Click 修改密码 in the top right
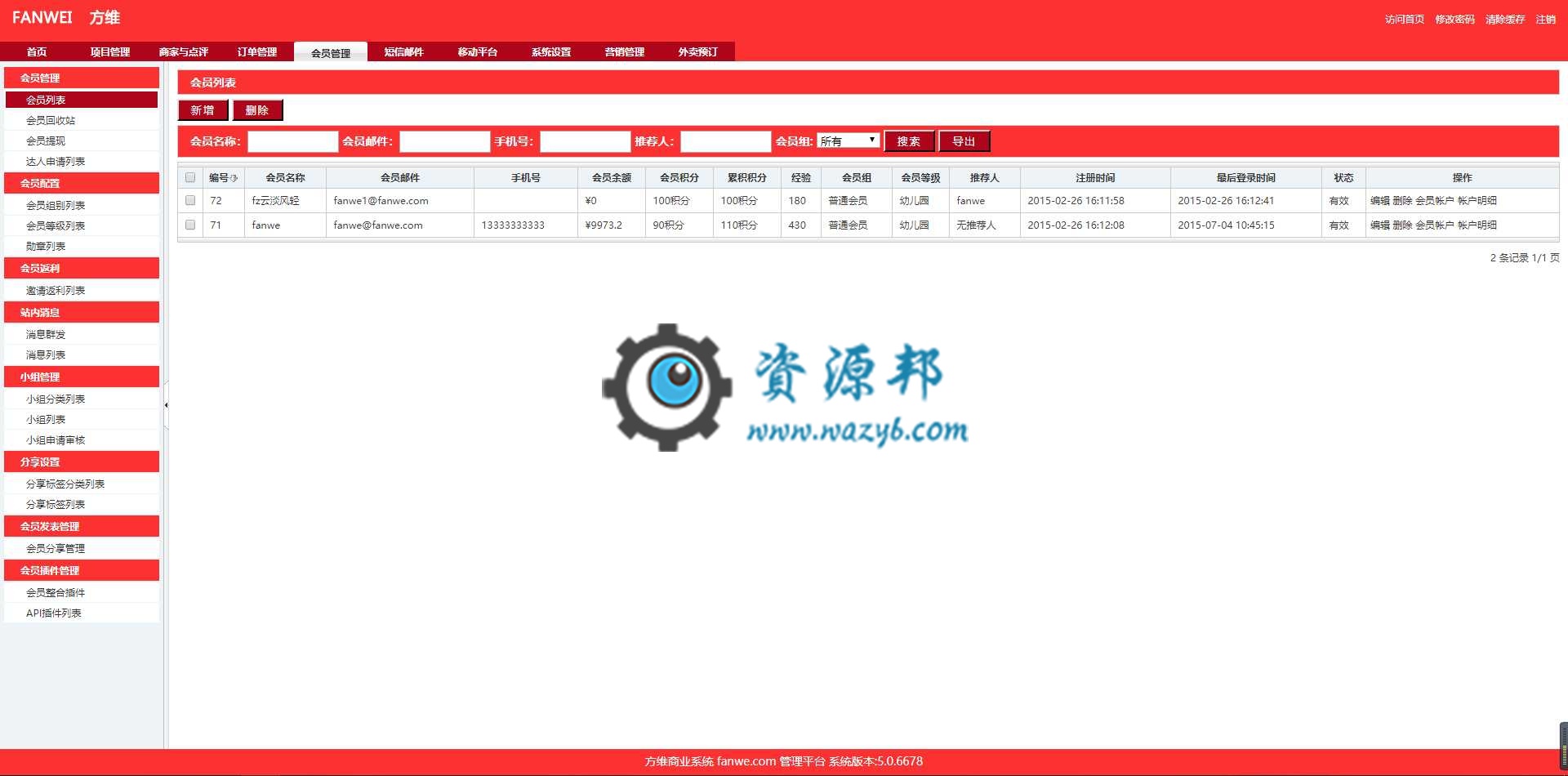Screen dimensions: 1568x776 [x=1455, y=19]
